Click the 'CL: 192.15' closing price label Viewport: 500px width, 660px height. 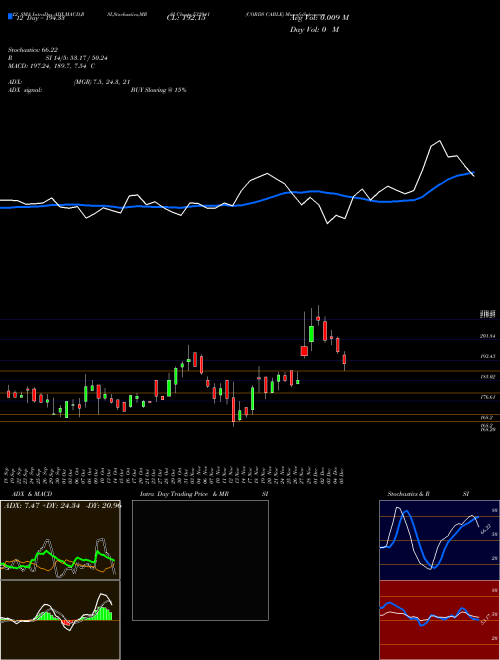186,19
